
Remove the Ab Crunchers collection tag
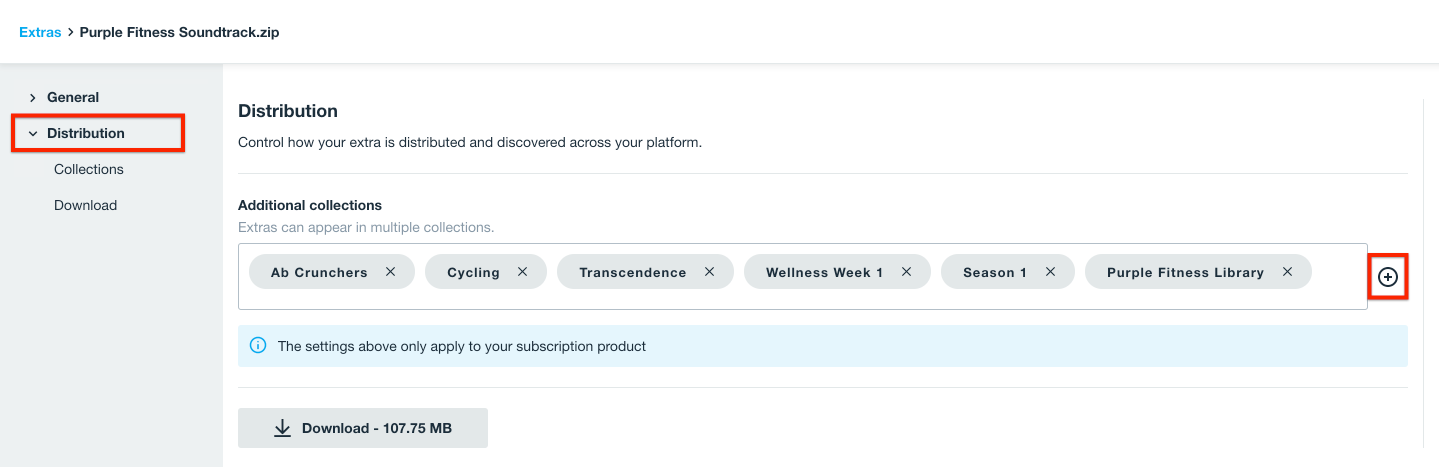[x=391, y=272]
